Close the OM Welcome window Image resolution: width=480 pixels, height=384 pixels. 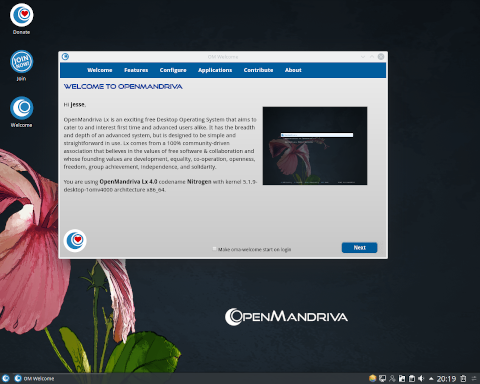click(381, 57)
